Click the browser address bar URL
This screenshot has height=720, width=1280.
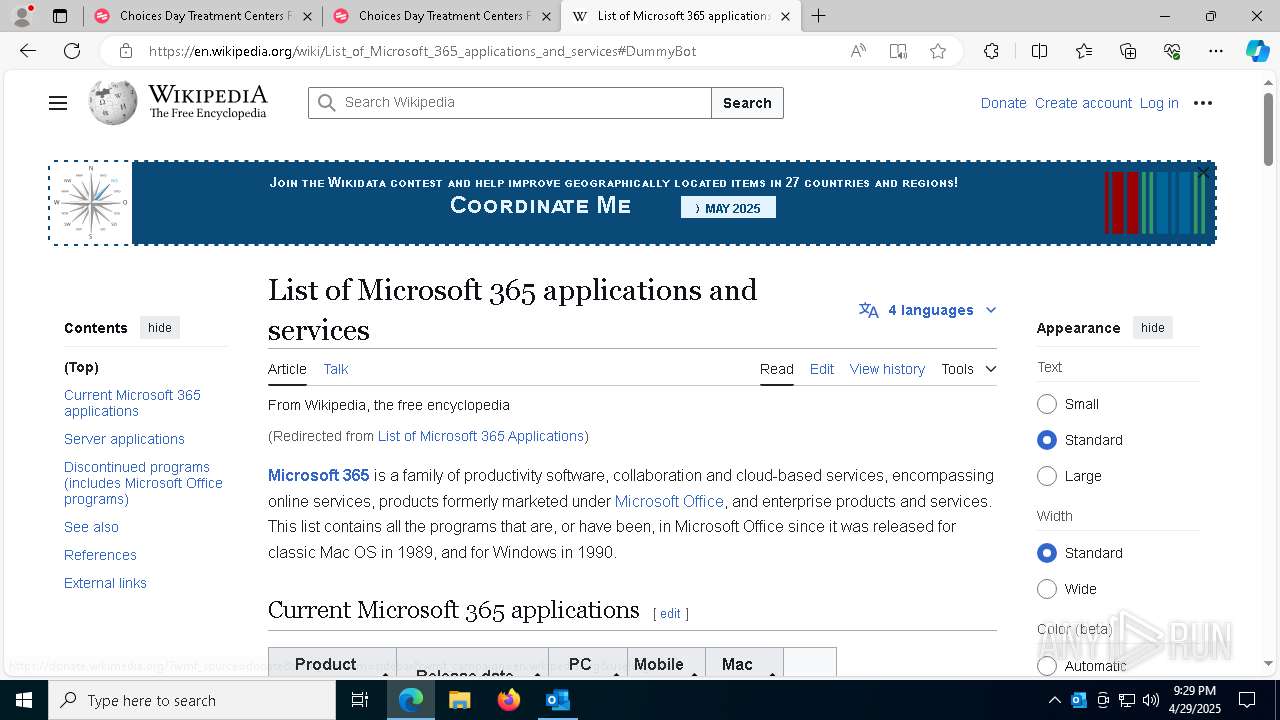coord(422,51)
